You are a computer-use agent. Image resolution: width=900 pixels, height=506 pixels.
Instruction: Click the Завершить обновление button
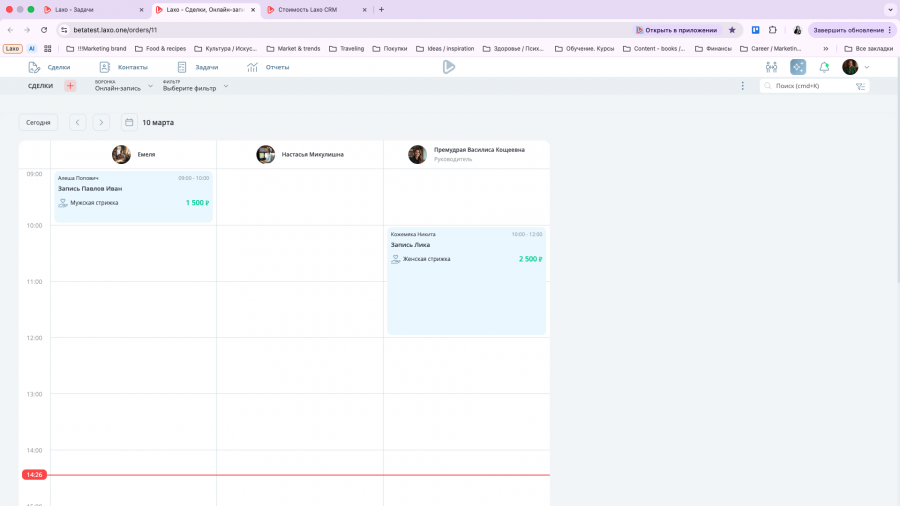tap(851, 30)
